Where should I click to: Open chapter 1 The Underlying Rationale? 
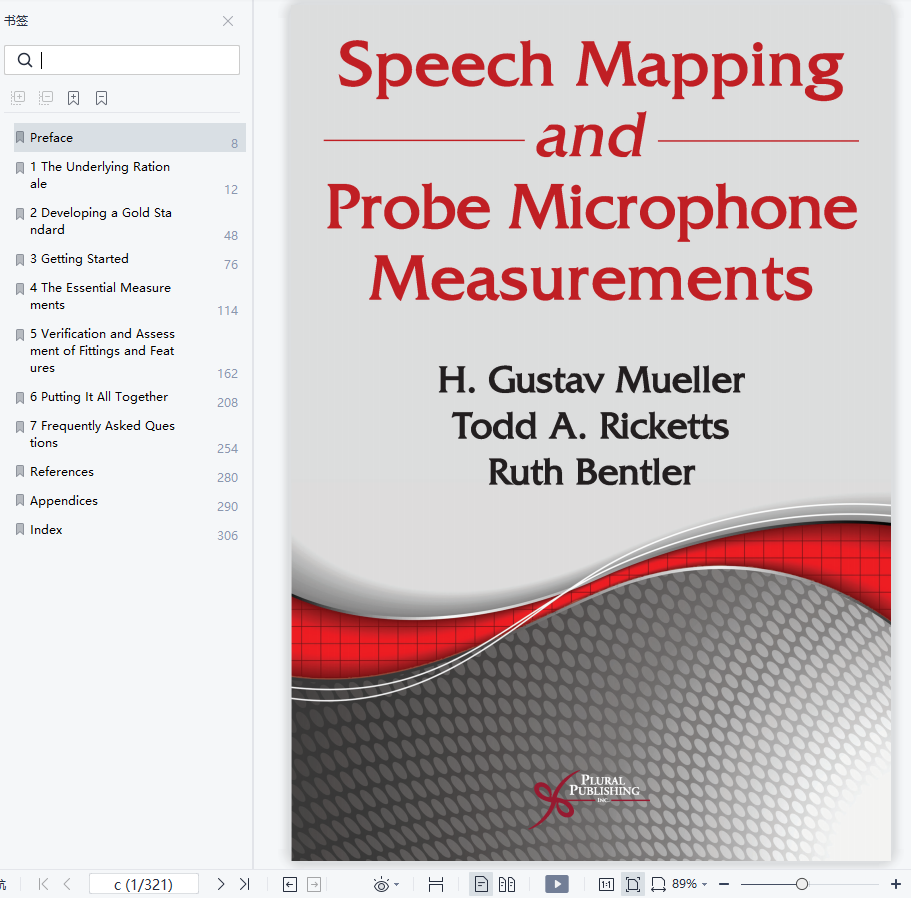click(130, 175)
